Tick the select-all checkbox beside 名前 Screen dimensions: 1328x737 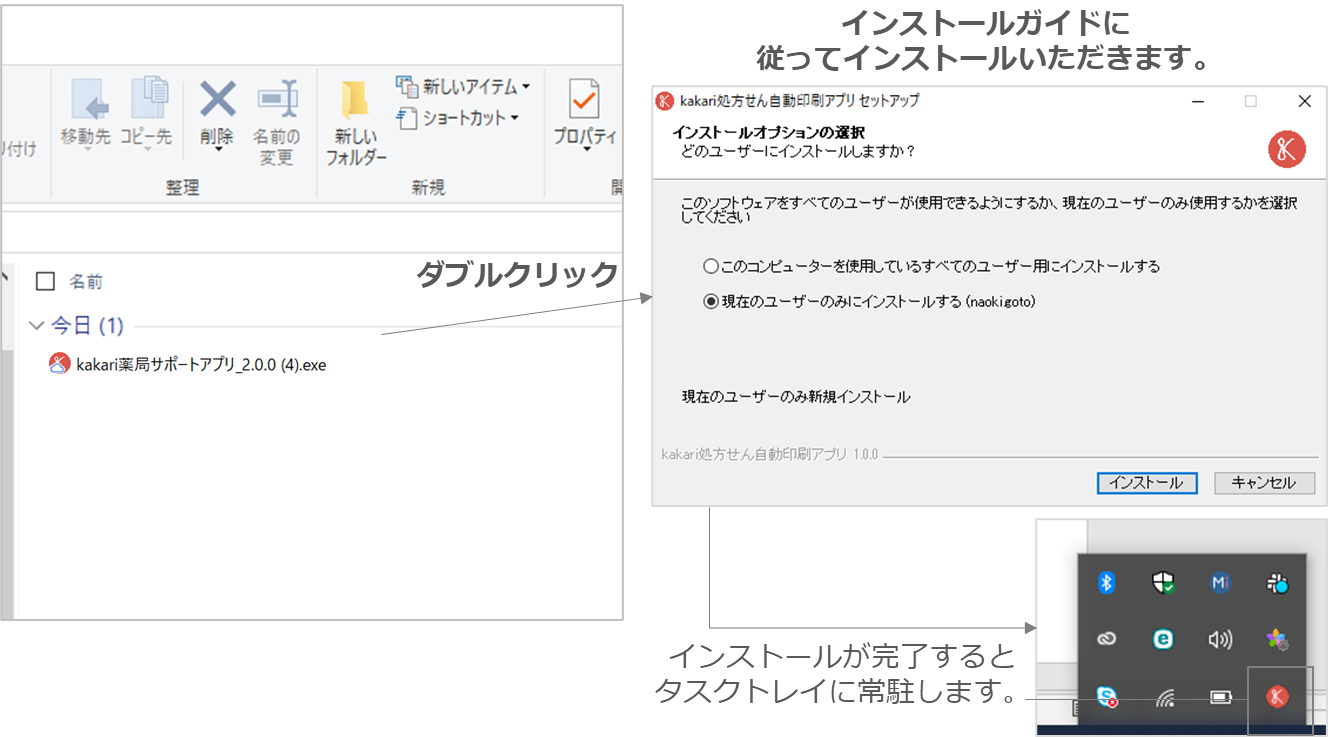pos(45,281)
